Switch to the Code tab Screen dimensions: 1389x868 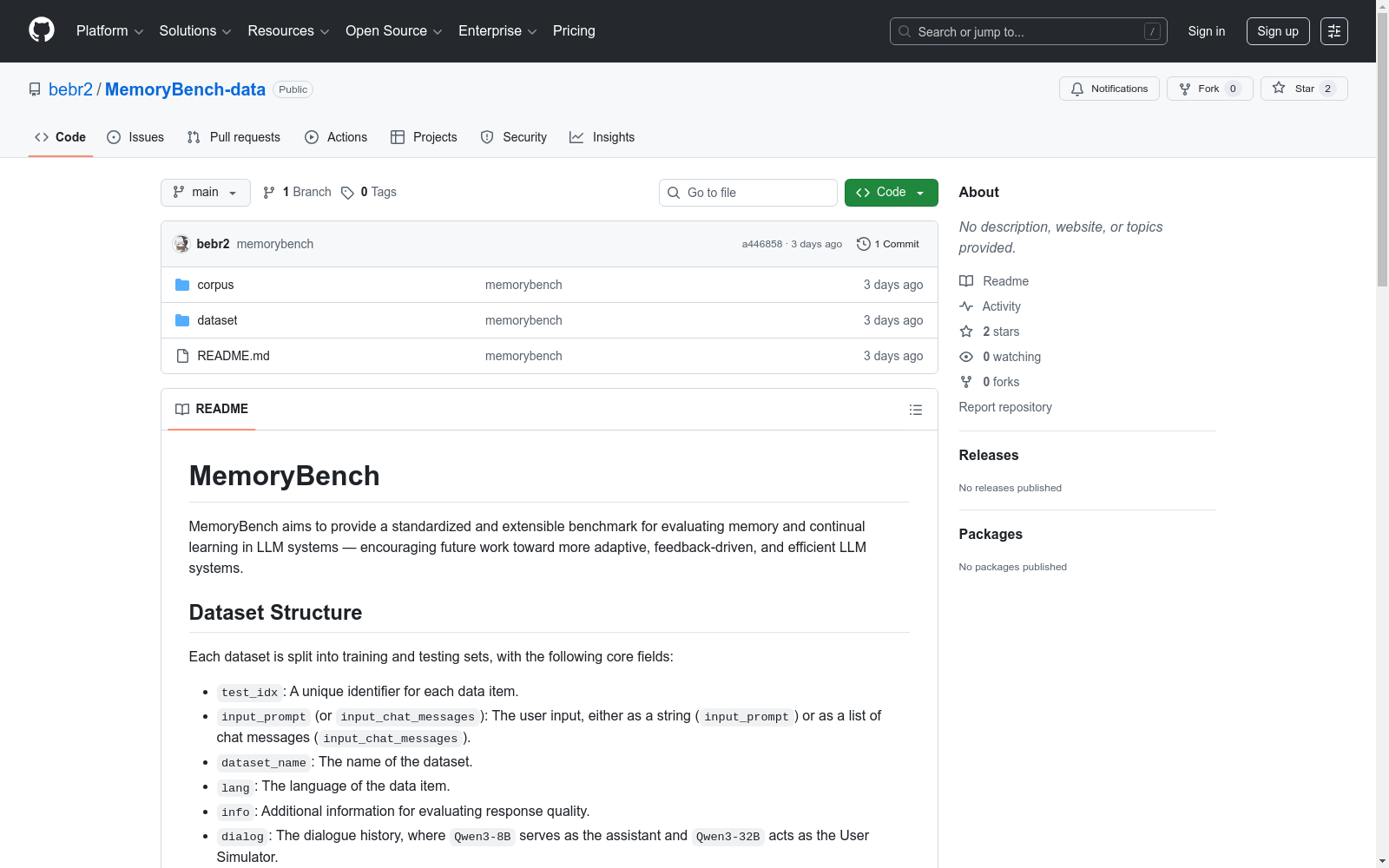[61, 137]
